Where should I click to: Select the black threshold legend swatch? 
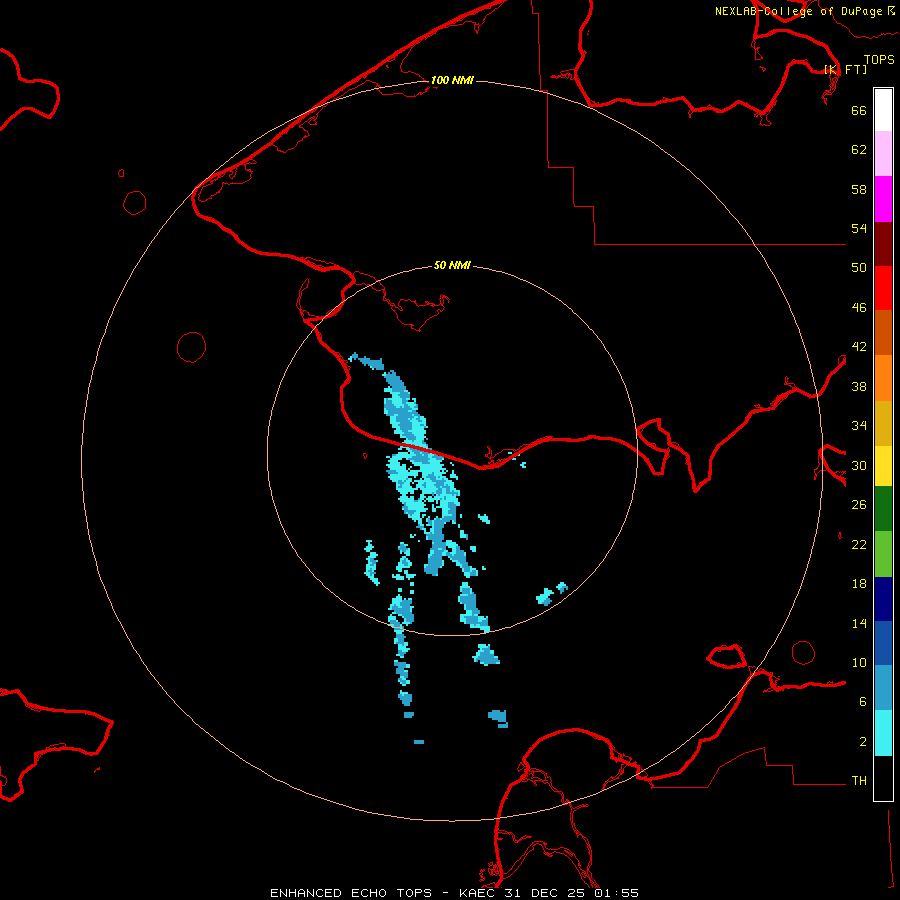point(883,778)
